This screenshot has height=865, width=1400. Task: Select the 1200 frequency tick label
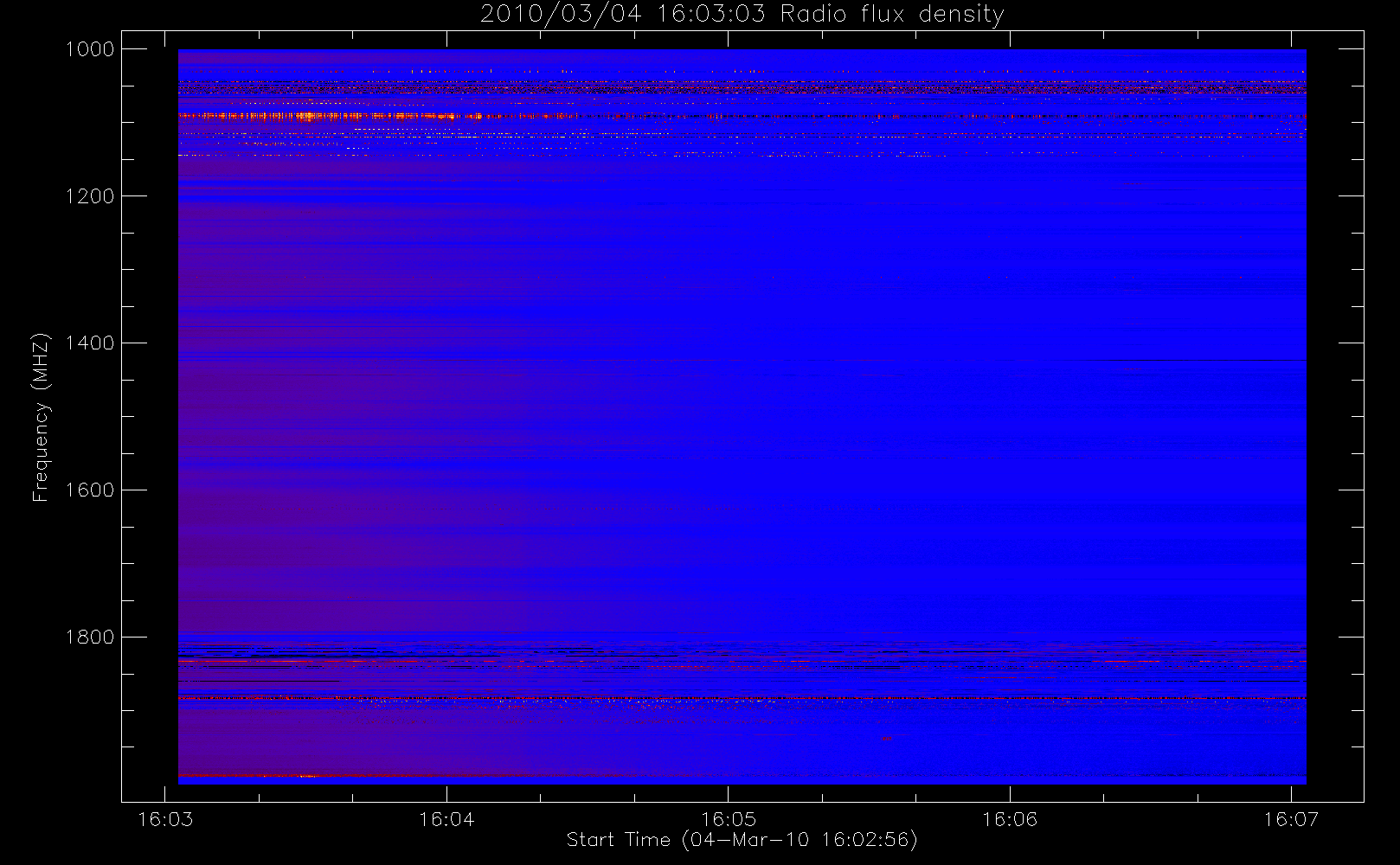[x=90, y=196]
